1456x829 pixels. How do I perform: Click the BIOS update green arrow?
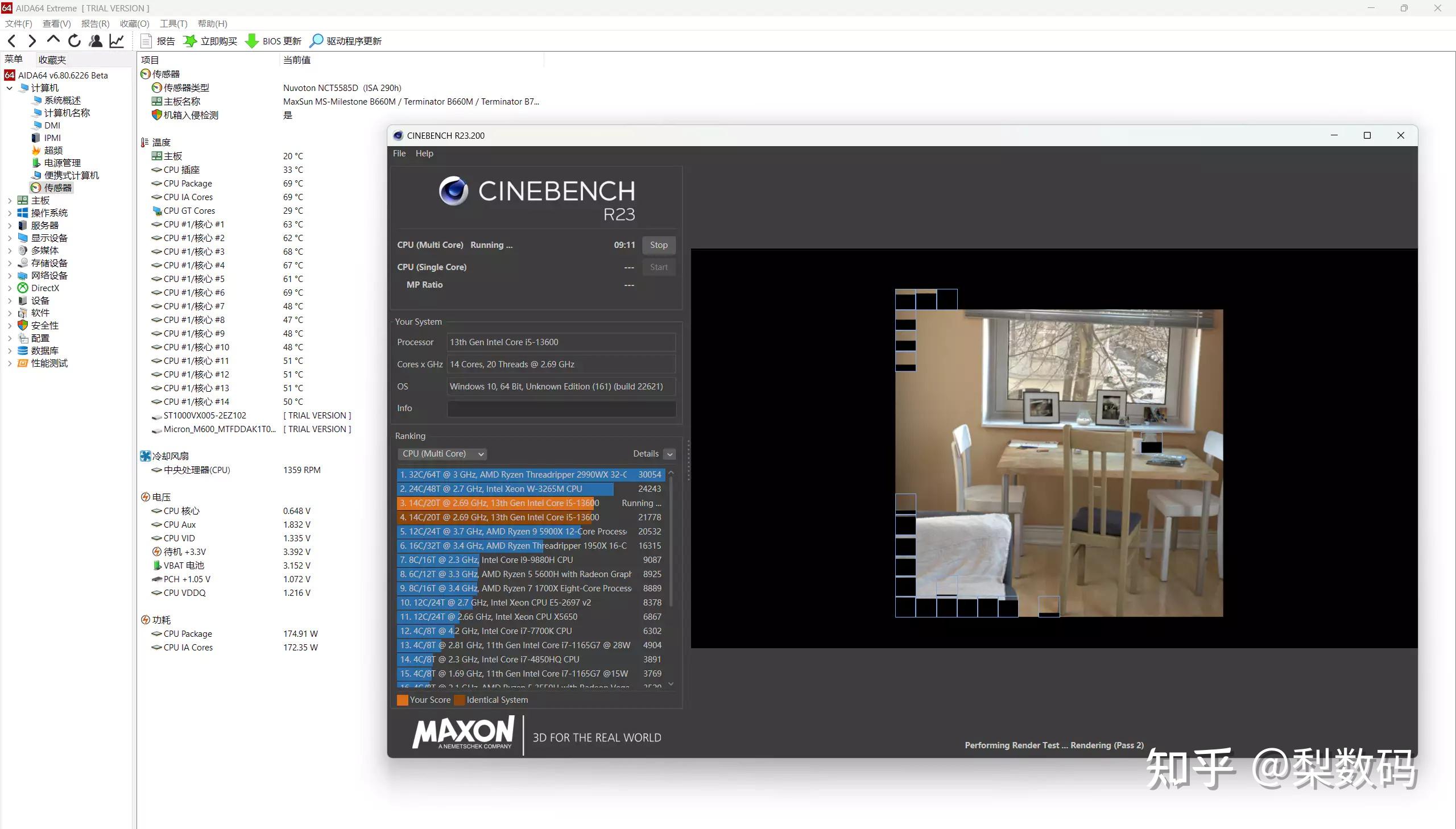[x=251, y=41]
